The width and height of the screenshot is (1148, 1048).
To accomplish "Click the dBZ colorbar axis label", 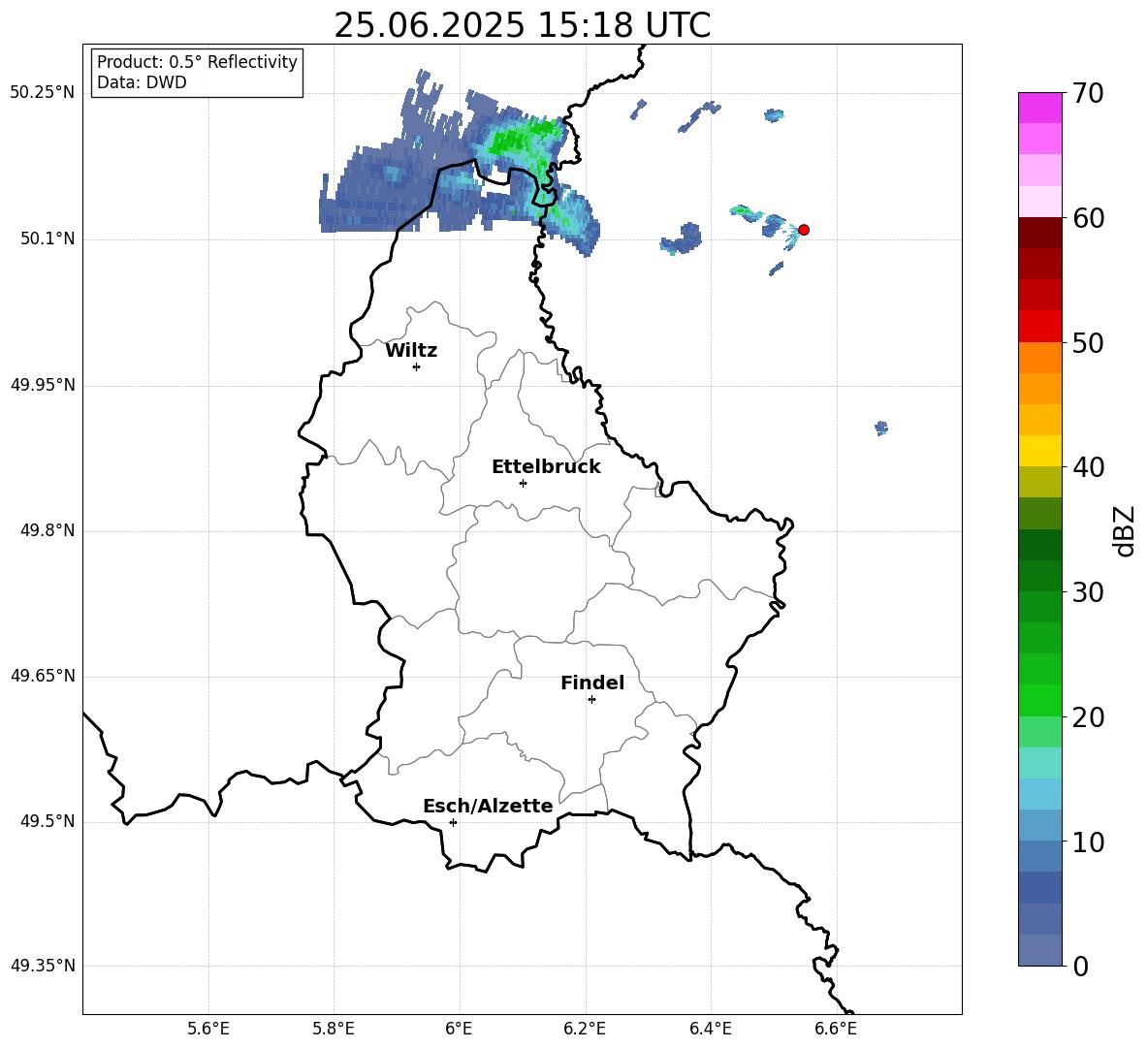I will pyautogui.click(x=1124, y=530).
